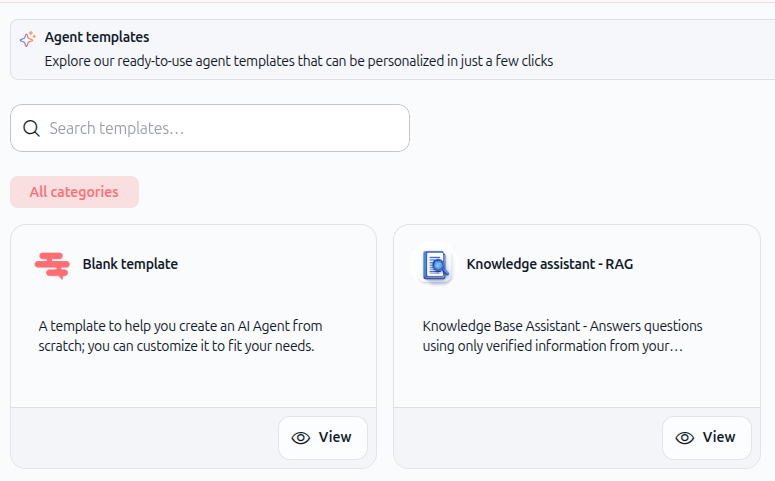
Task: Open the Knowledge assistant - RAG title
Action: click(x=550, y=264)
